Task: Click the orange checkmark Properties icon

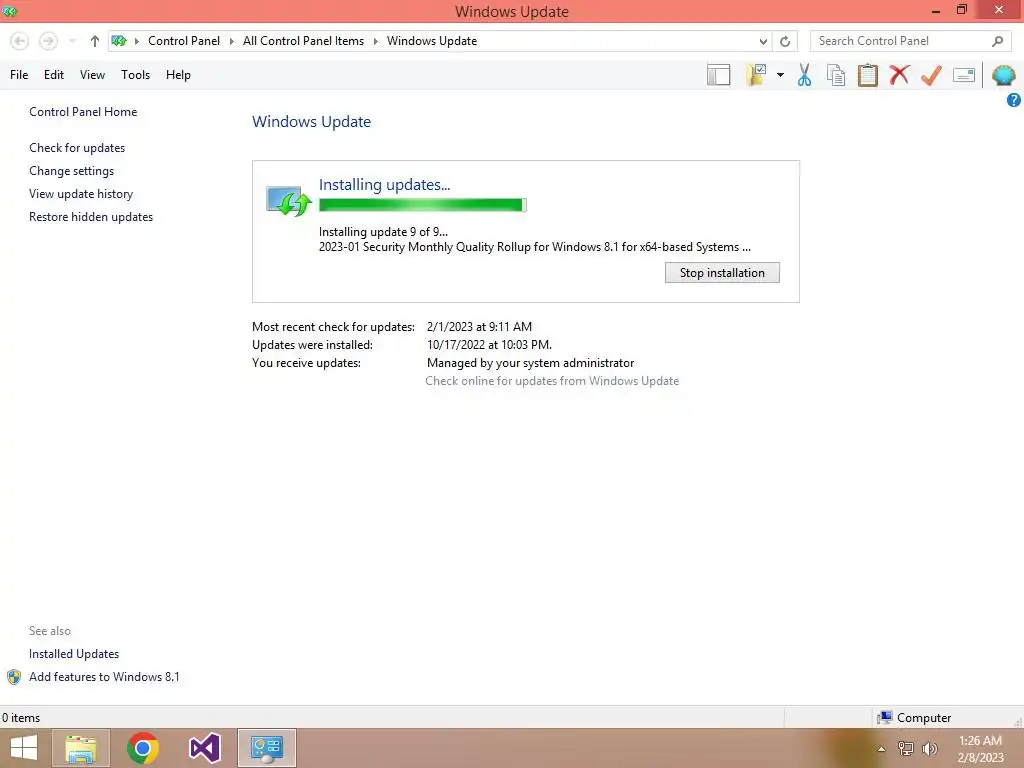Action: [931, 75]
